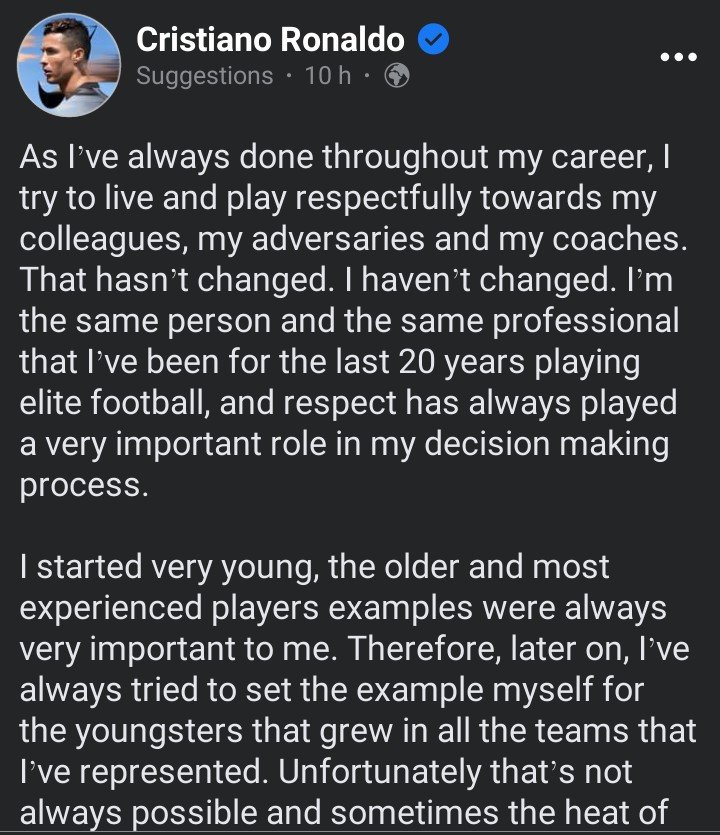Click the blue verified badge
Screen dimensions: 720x835
click(x=432, y=40)
